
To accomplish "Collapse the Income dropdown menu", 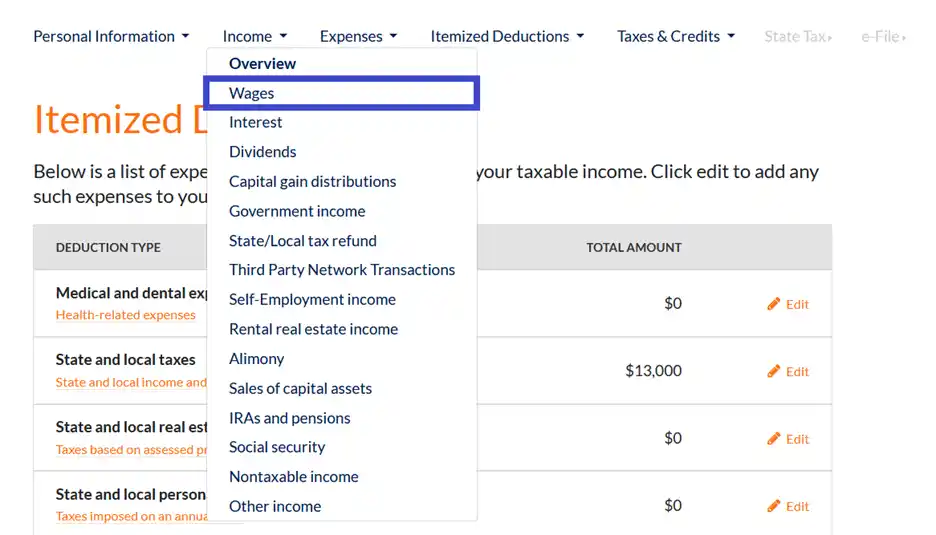I will 255,37.
